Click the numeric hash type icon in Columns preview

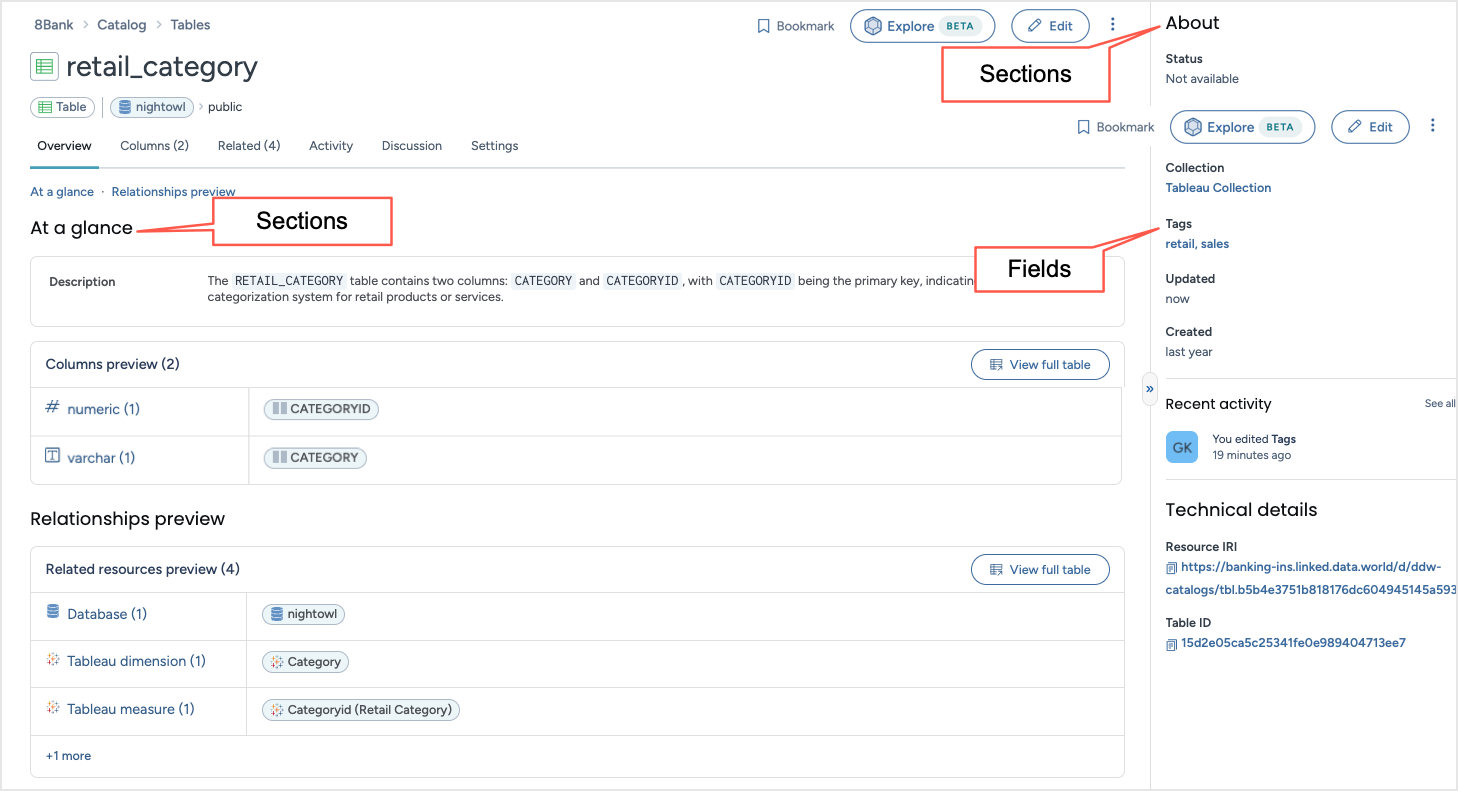tap(50, 408)
